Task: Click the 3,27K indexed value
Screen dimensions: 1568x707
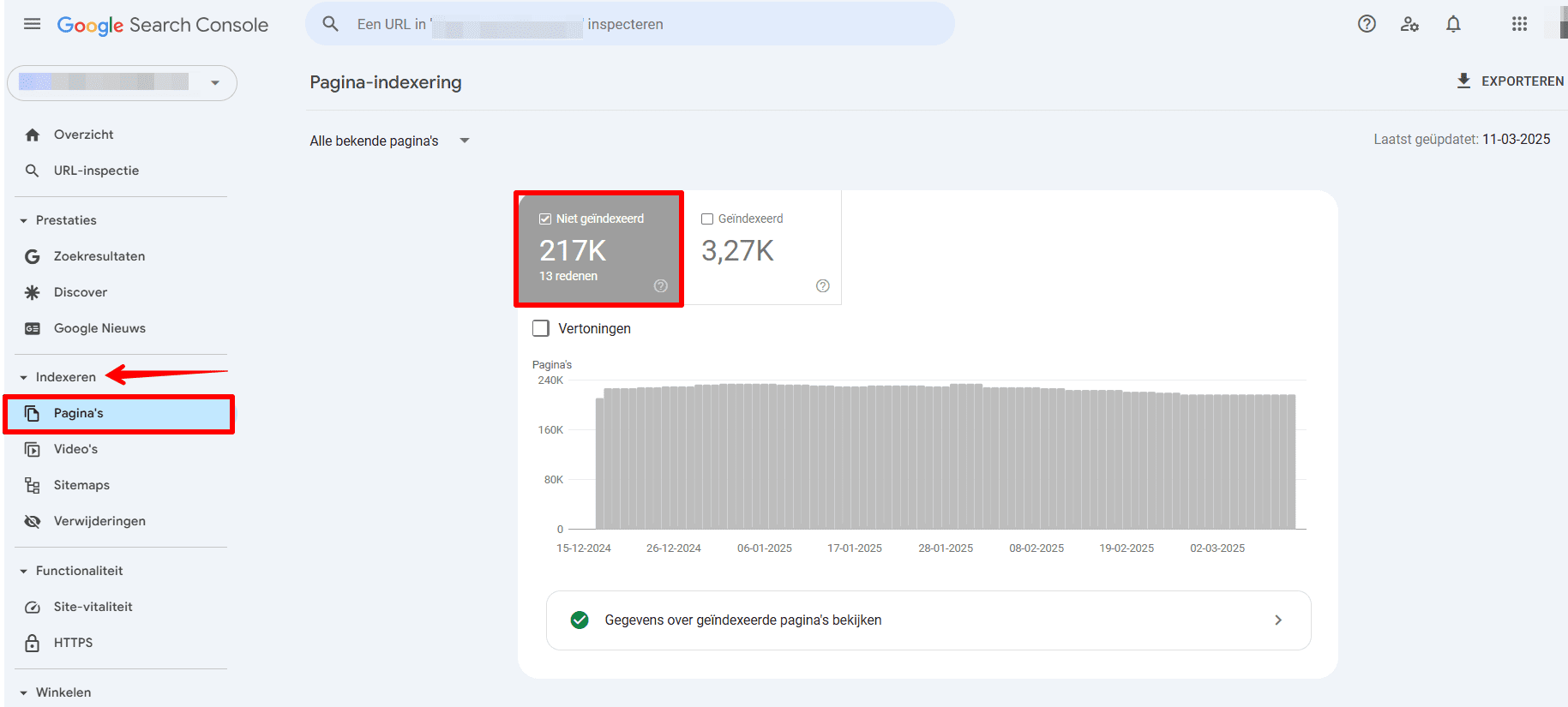Action: (x=737, y=250)
